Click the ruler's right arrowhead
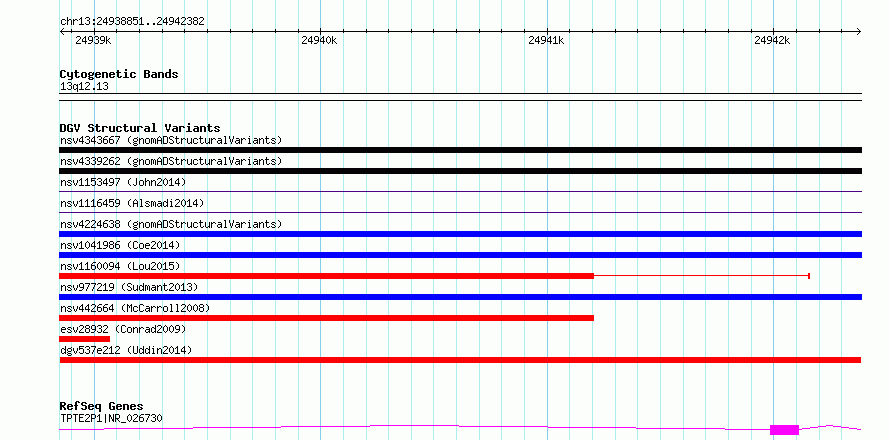 (x=859, y=31)
